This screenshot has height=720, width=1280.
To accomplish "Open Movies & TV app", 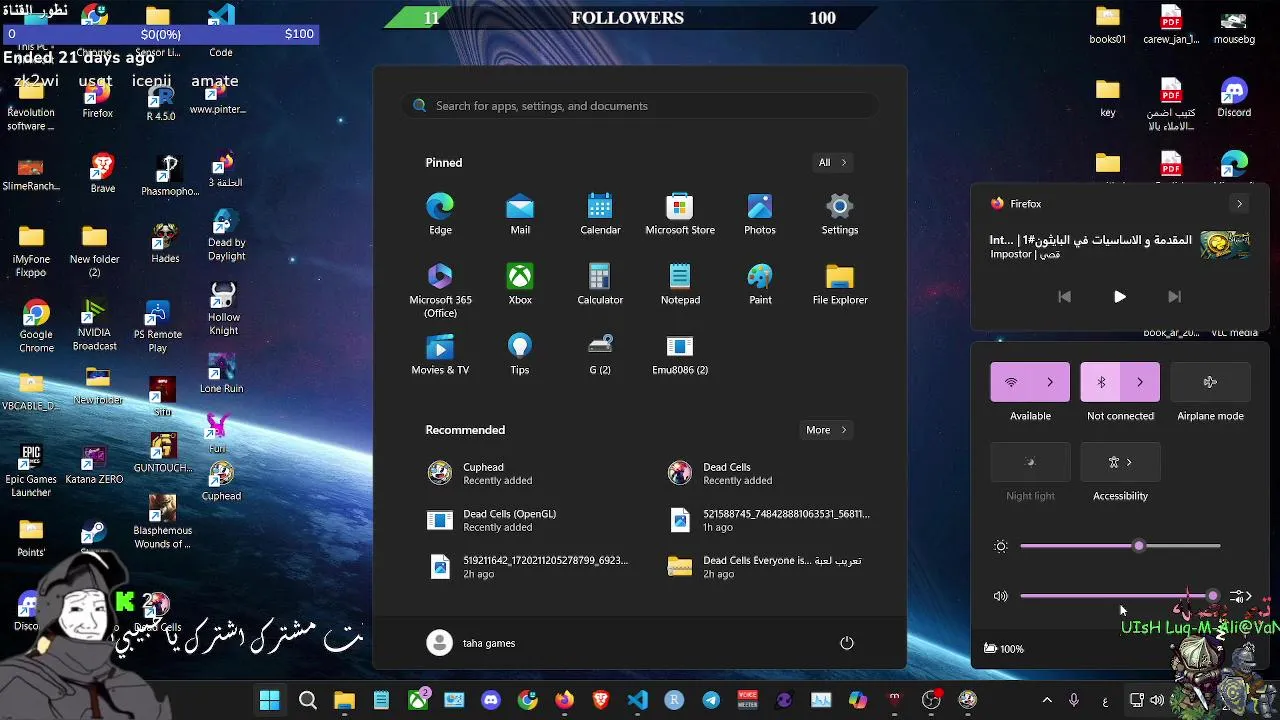I will coord(440,354).
